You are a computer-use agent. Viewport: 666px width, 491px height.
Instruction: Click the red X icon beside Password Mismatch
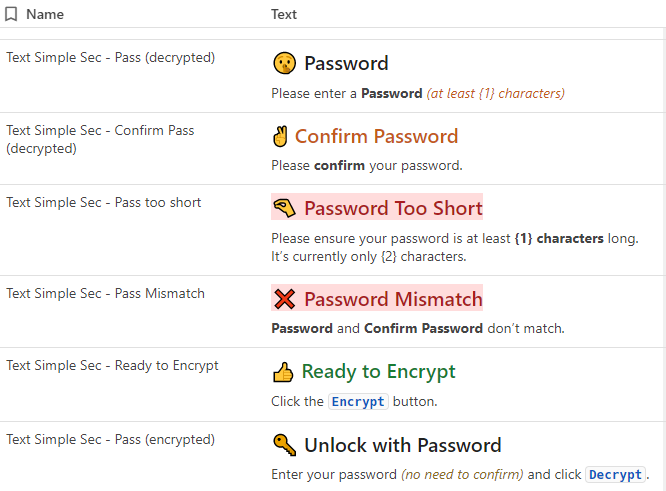[285, 299]
